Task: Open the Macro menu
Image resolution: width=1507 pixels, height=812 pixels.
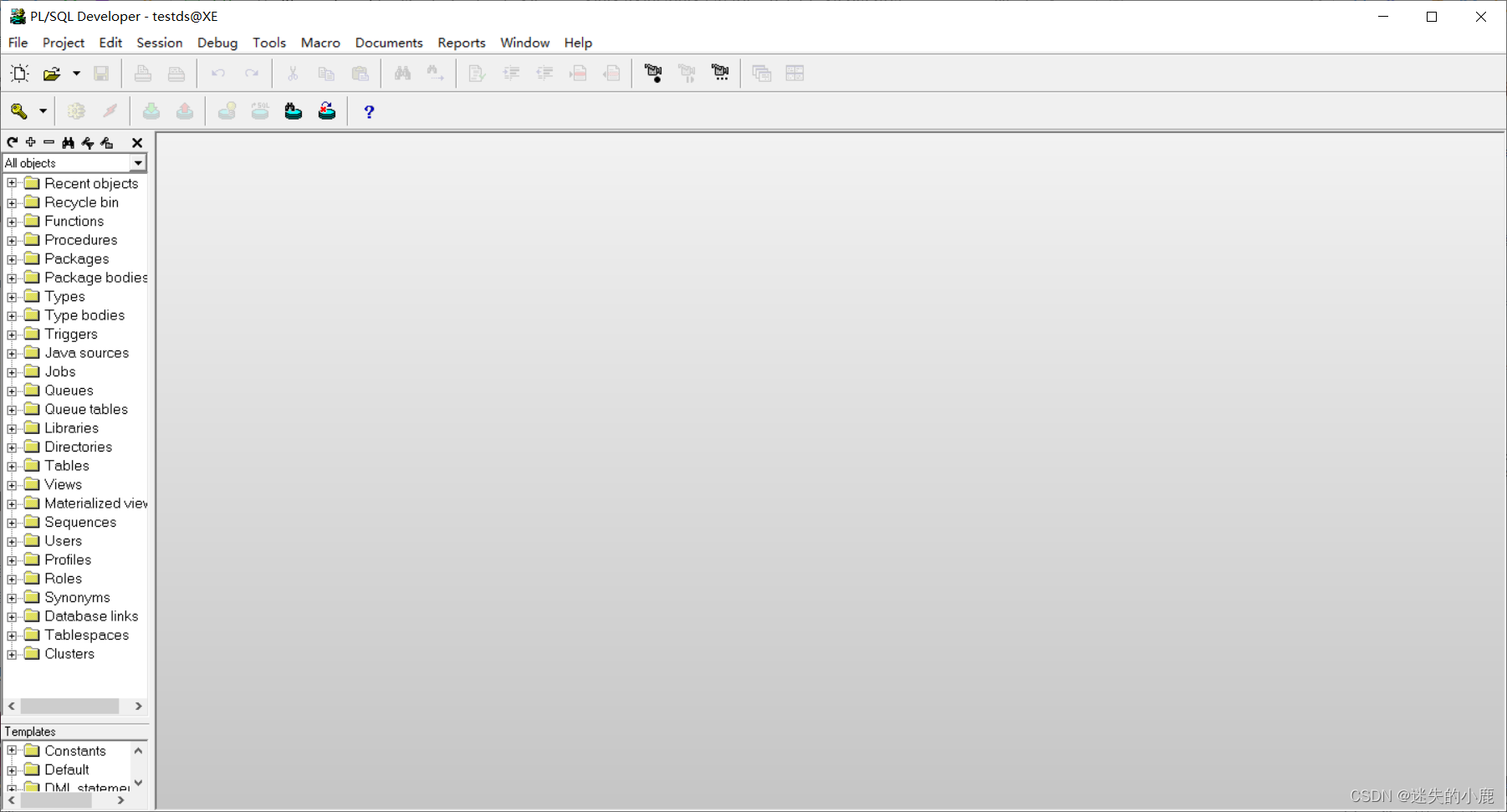Action: coord(320,43)
